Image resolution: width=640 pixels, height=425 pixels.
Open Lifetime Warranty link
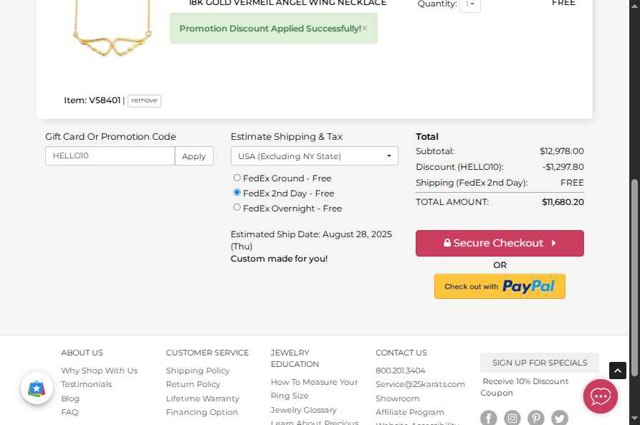tap(202, 398)
